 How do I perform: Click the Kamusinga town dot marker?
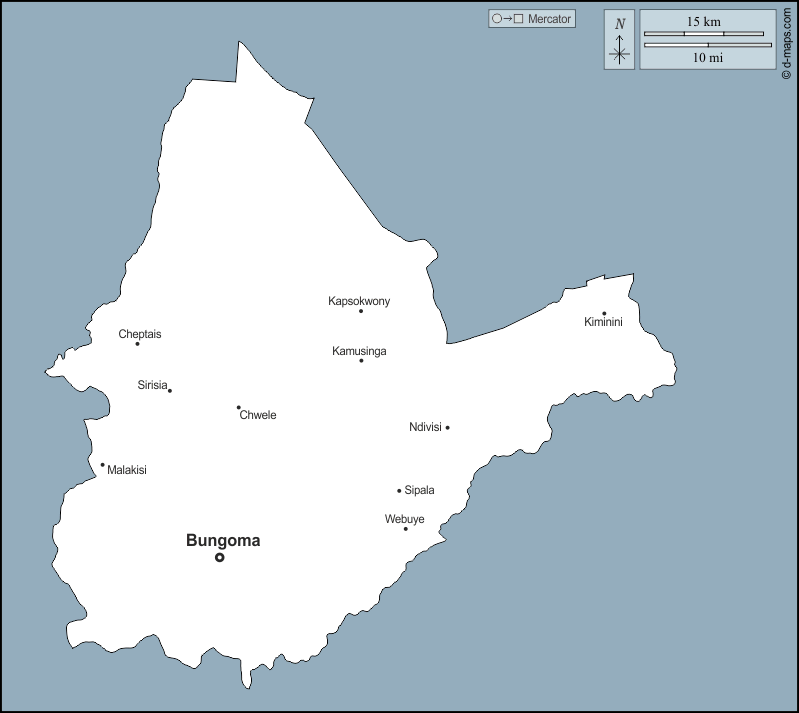coord(361,360)
